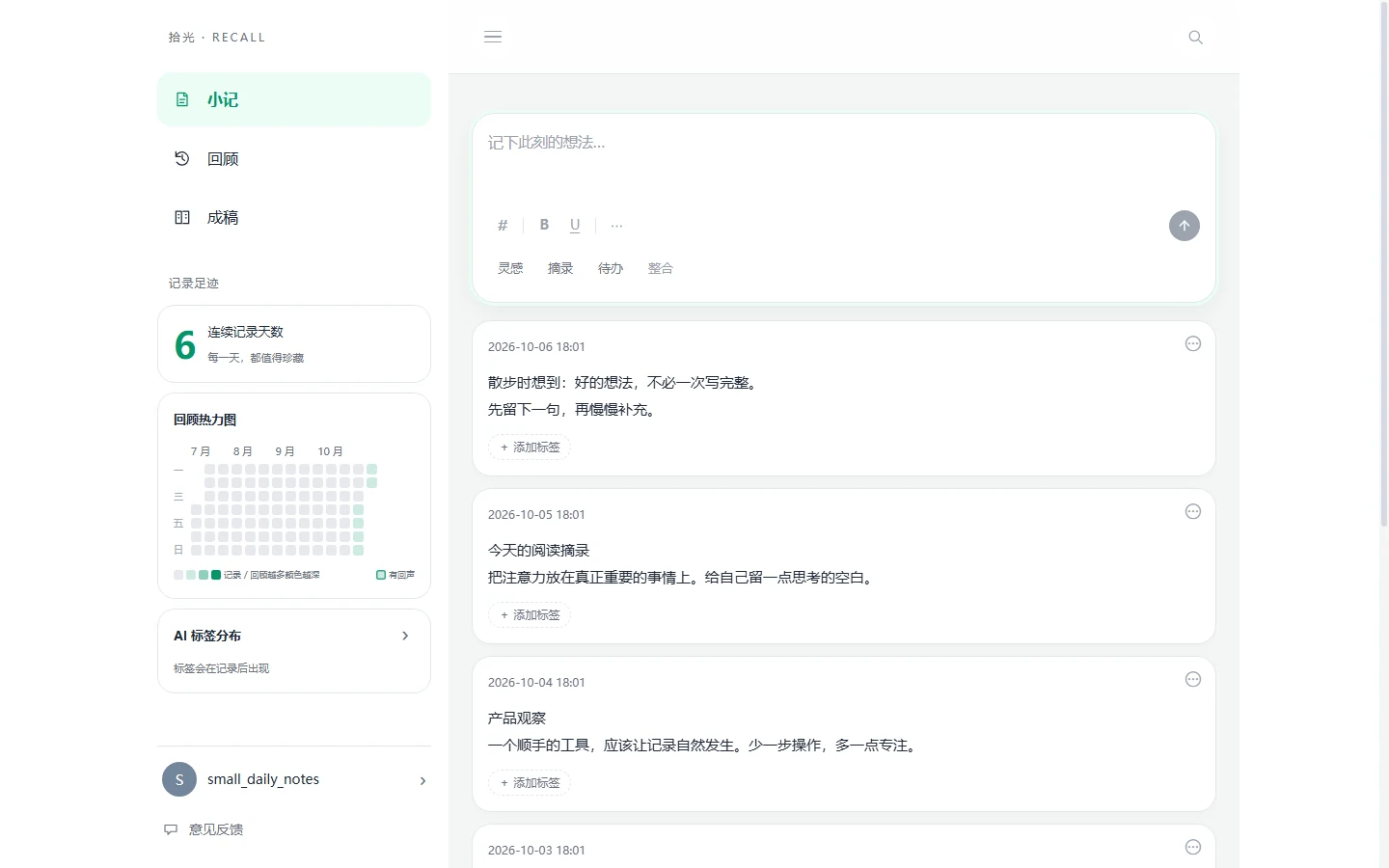
Task: Click the 标签会在记录后出现 hint text
Action: pos(221,668)
